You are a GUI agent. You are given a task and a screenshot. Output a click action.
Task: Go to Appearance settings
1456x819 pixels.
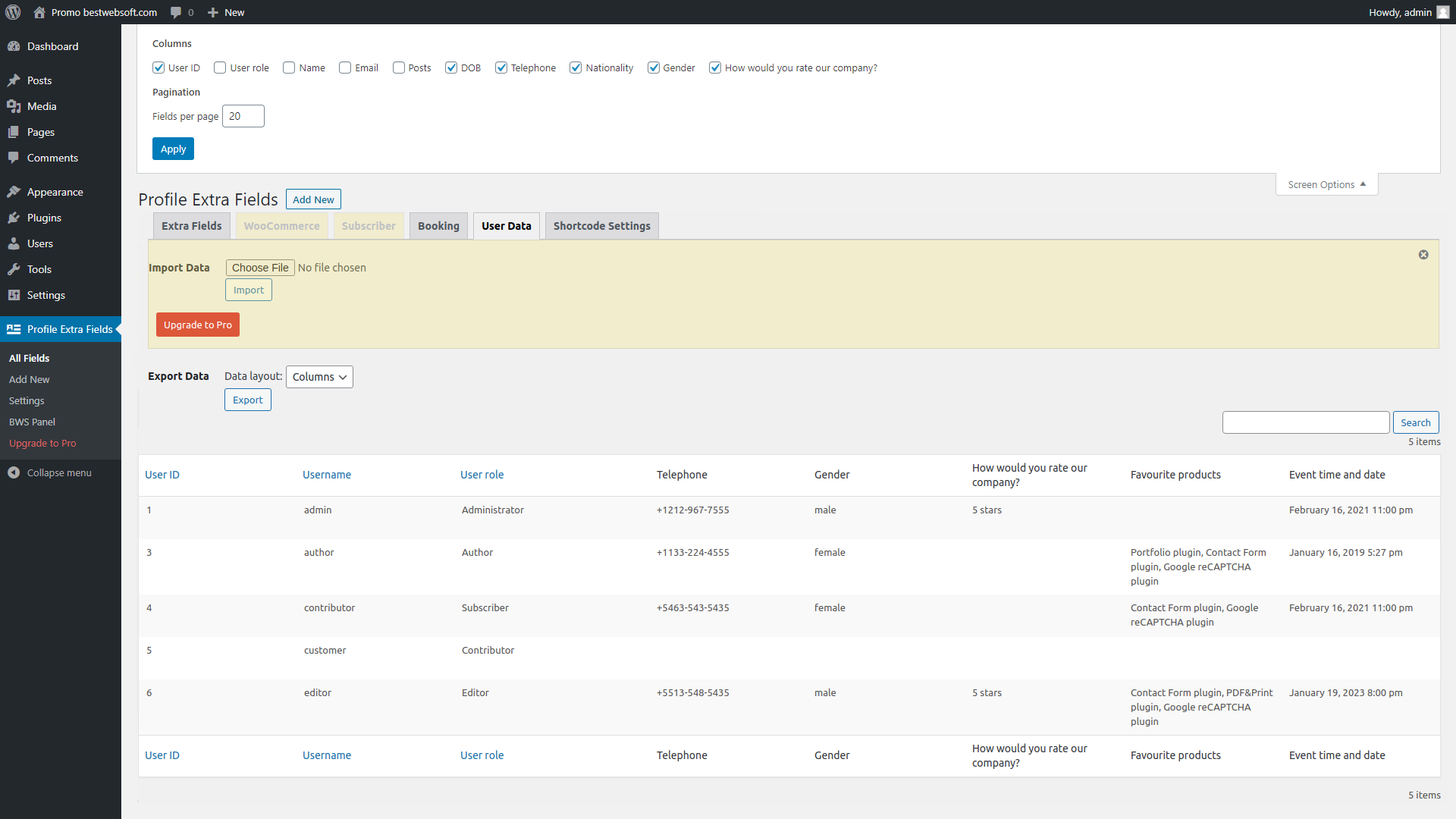tap(54, 192)
